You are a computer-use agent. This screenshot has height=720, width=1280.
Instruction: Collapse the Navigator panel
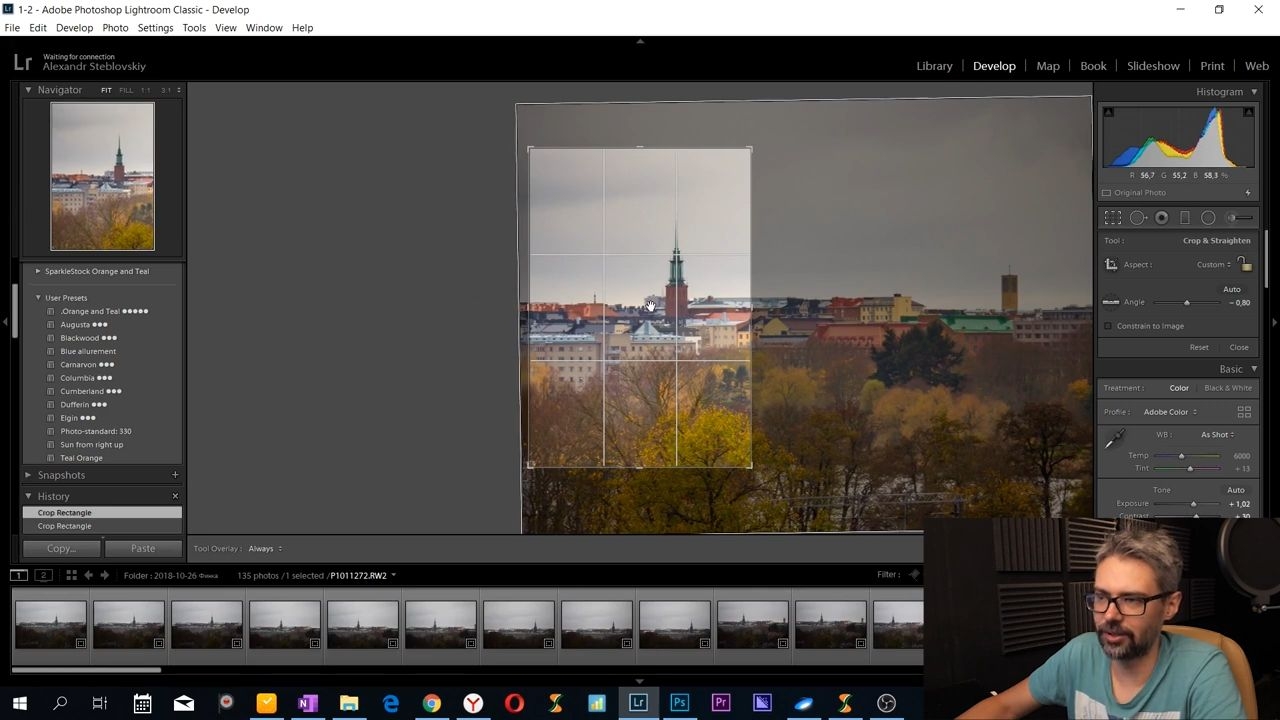[28, 90]
